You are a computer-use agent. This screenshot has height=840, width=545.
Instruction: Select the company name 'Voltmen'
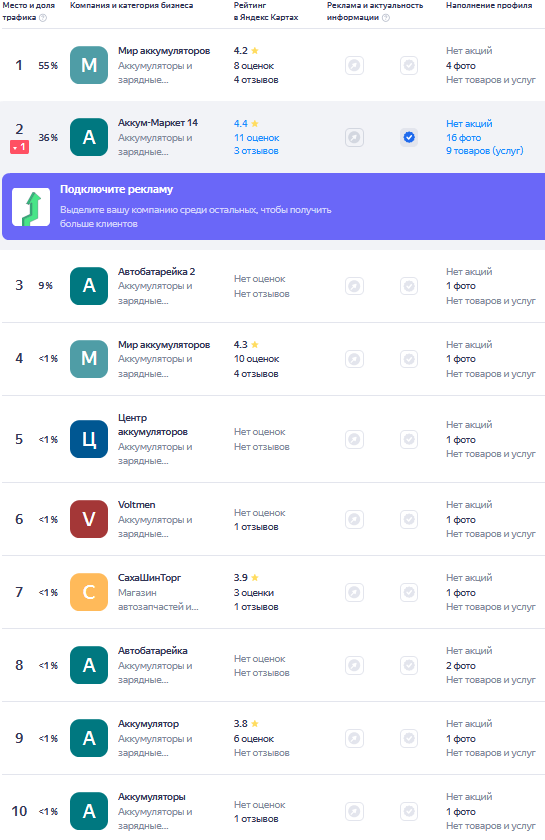[137, 505]
